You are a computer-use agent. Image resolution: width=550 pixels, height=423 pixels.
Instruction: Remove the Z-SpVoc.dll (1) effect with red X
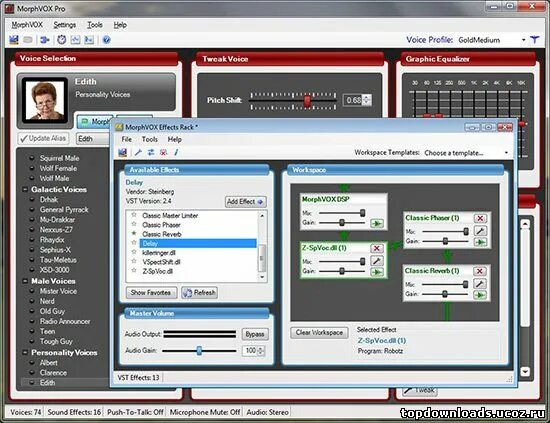coord(376,248)
